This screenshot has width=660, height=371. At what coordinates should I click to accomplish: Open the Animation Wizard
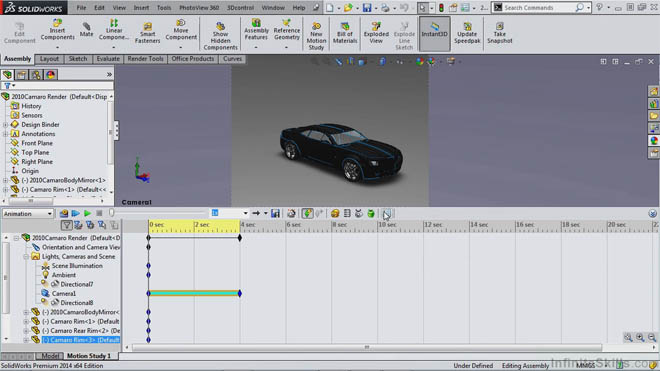(x=291, y=214)
